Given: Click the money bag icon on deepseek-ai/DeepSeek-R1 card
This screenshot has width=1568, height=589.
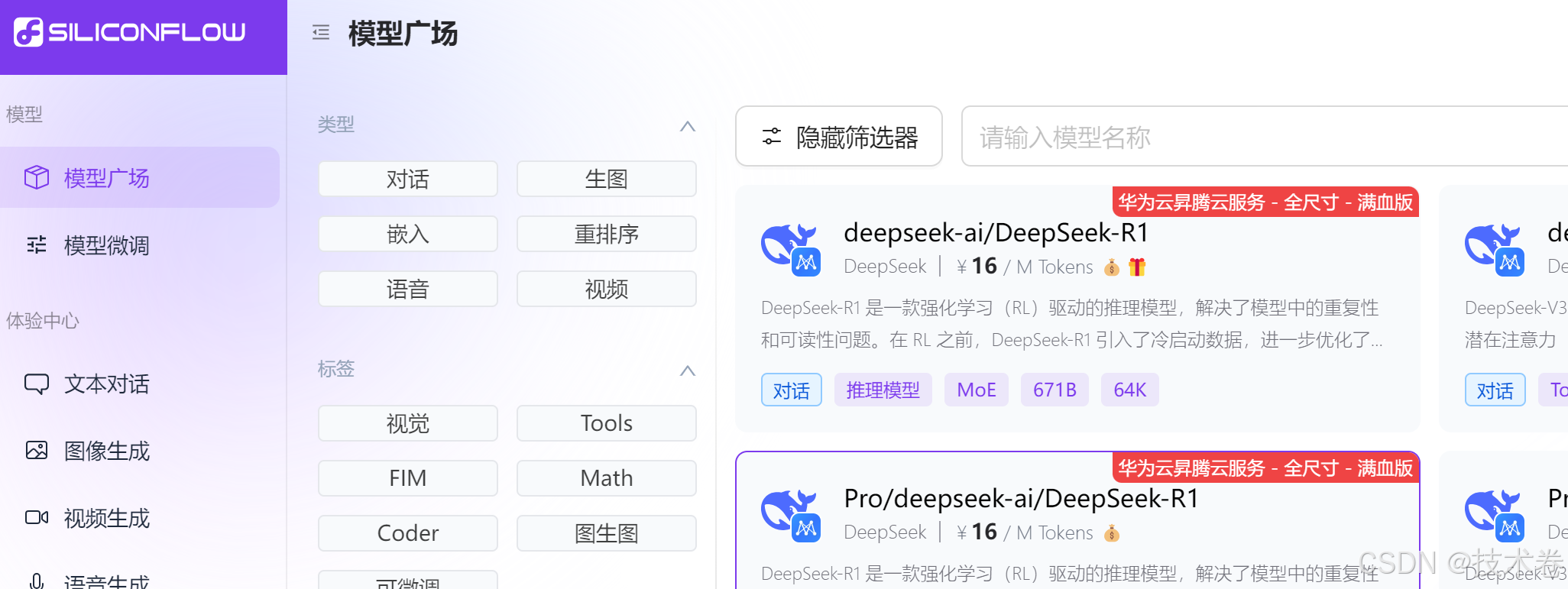Looking at the screenshot, I should pos(1112,267).
